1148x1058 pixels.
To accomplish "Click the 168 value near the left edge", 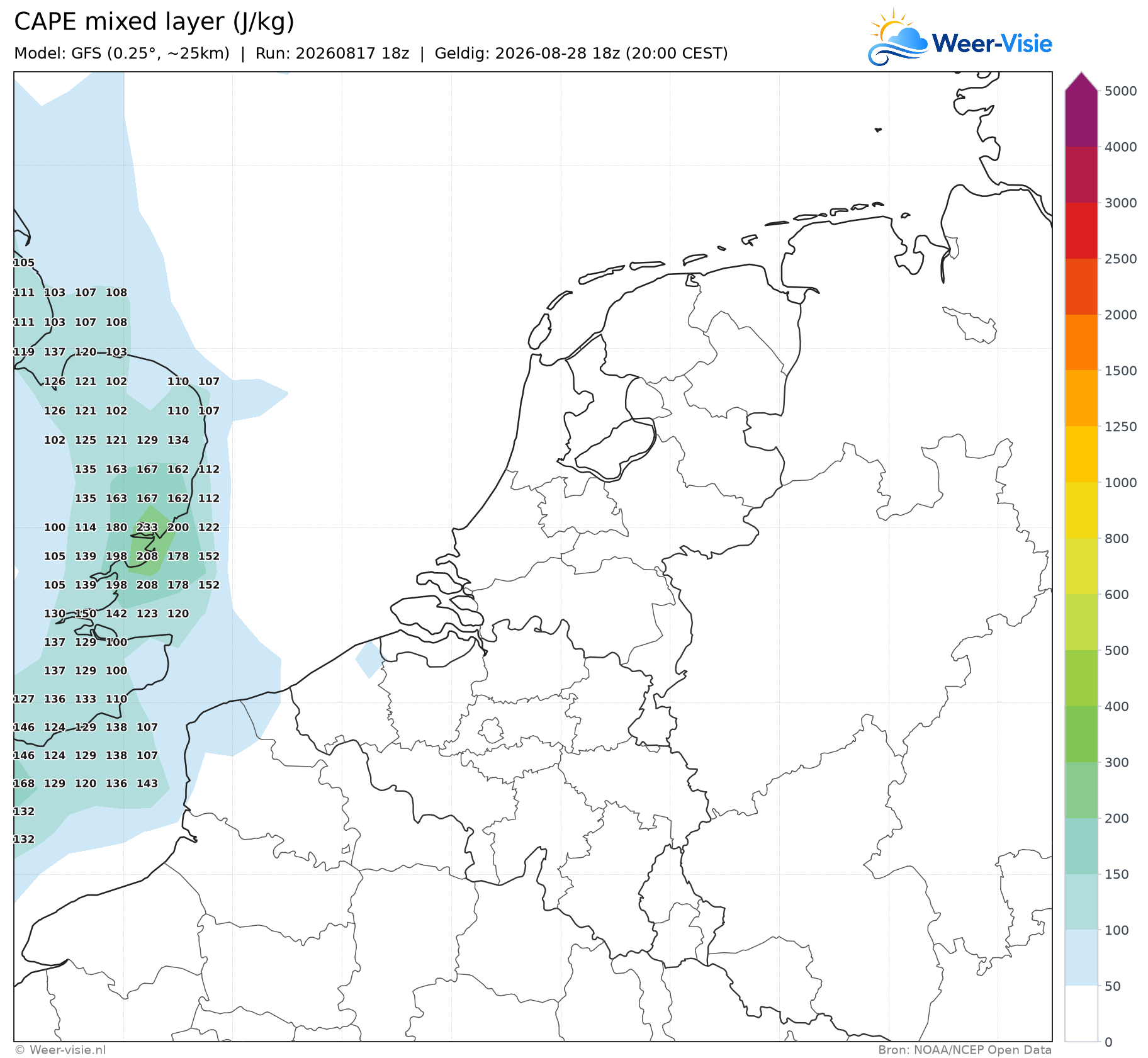I will point(24,784).
